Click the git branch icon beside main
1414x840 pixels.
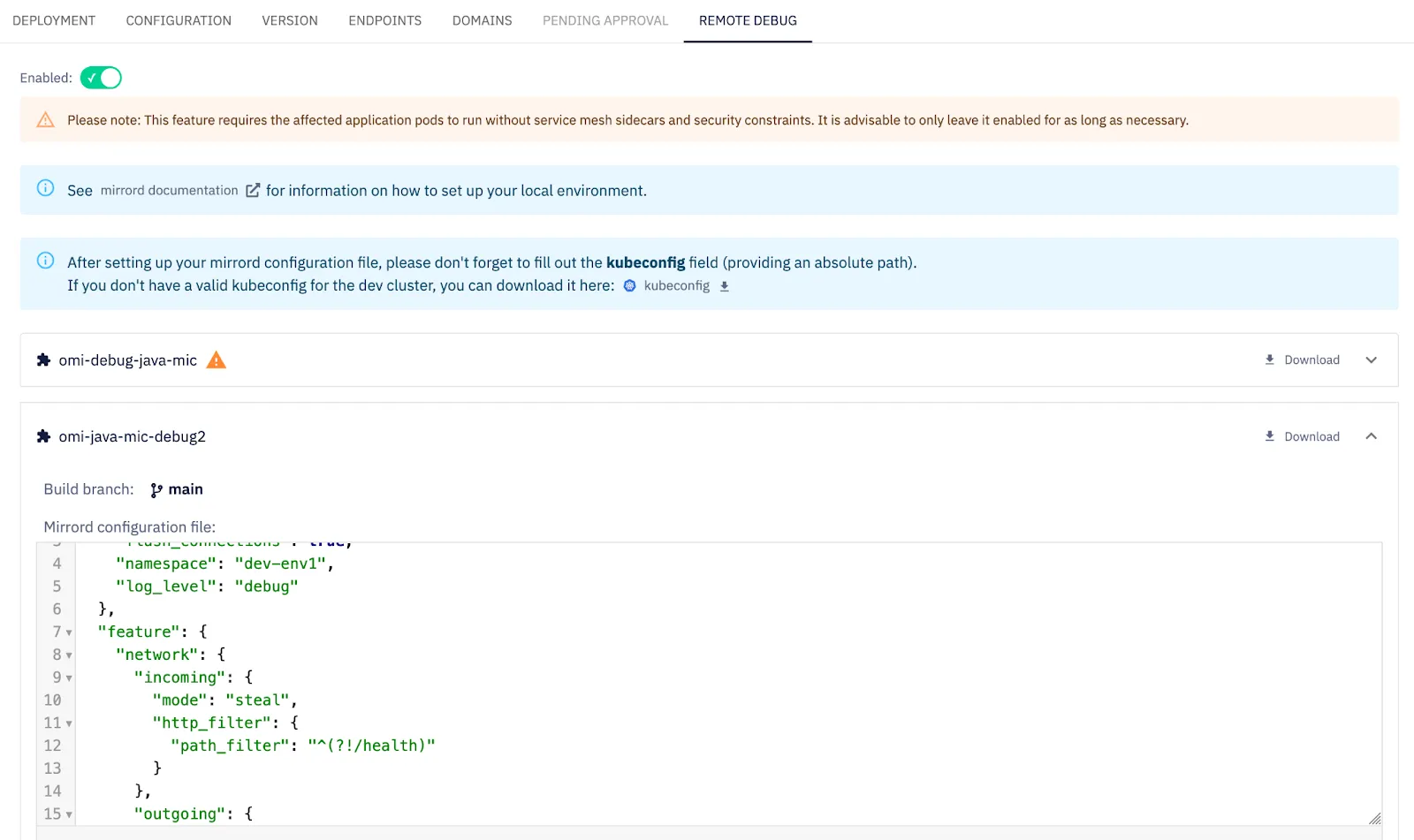click(156, 490)
